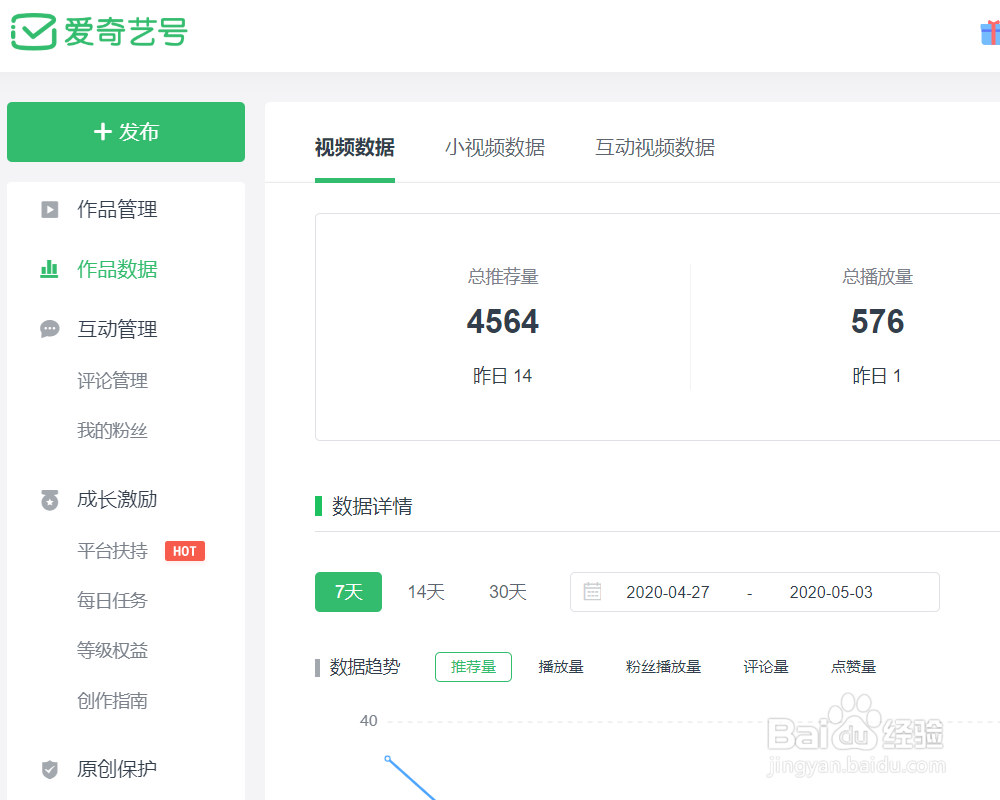Open the 2020-04-27 start date selector
The height and width of the screenshot is (800, 1000).
tap(668, 591)
